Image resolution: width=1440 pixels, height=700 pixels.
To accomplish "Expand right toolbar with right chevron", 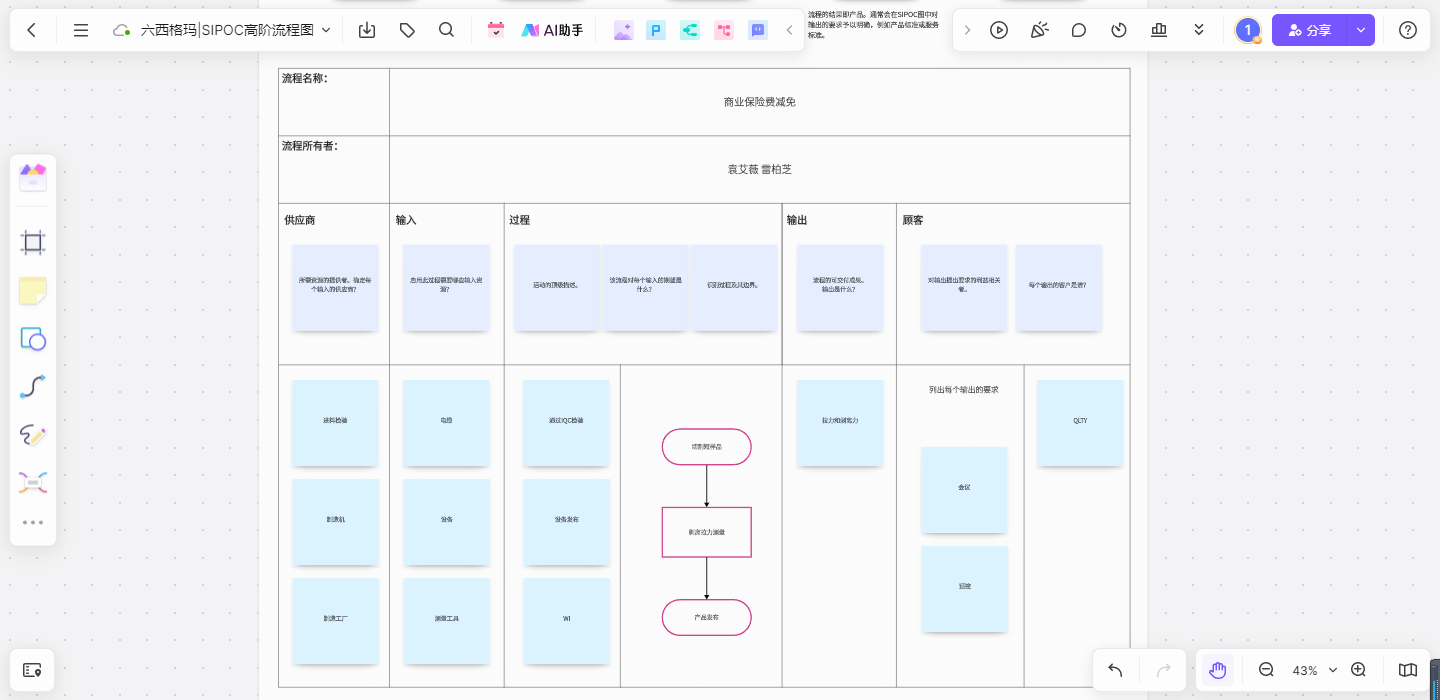I will [x=967, y=30].
